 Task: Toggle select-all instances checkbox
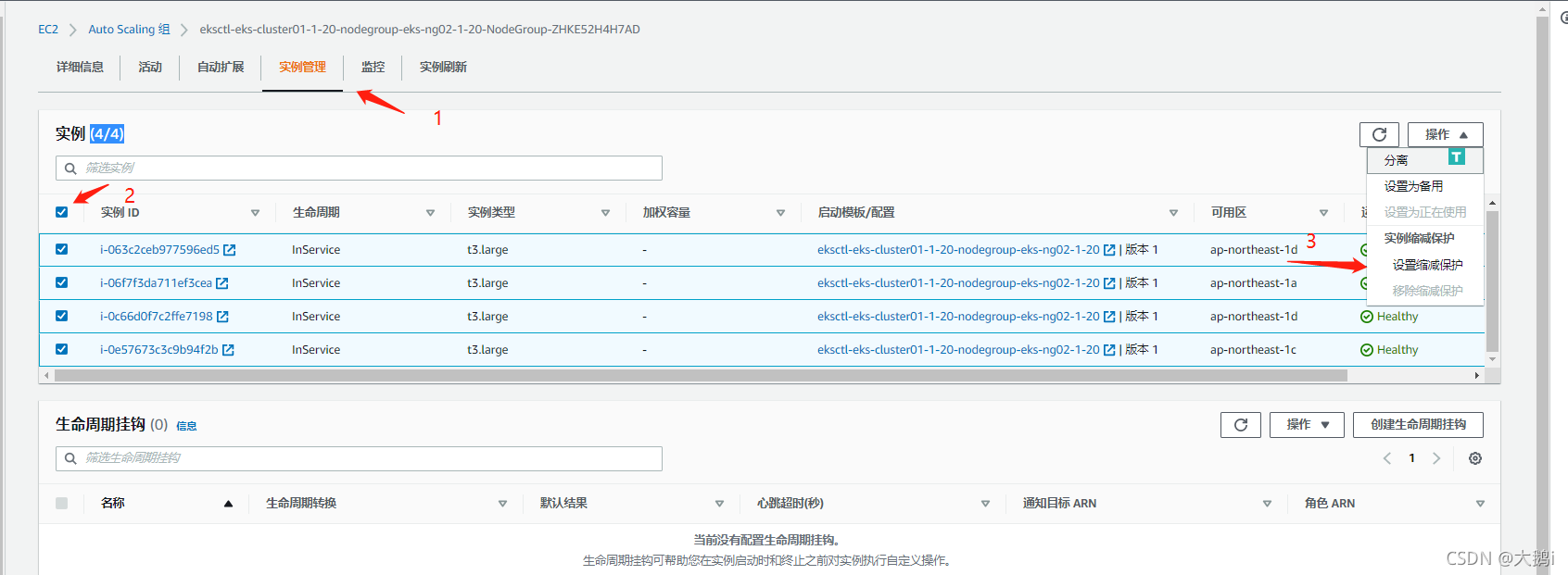point(62,212)
